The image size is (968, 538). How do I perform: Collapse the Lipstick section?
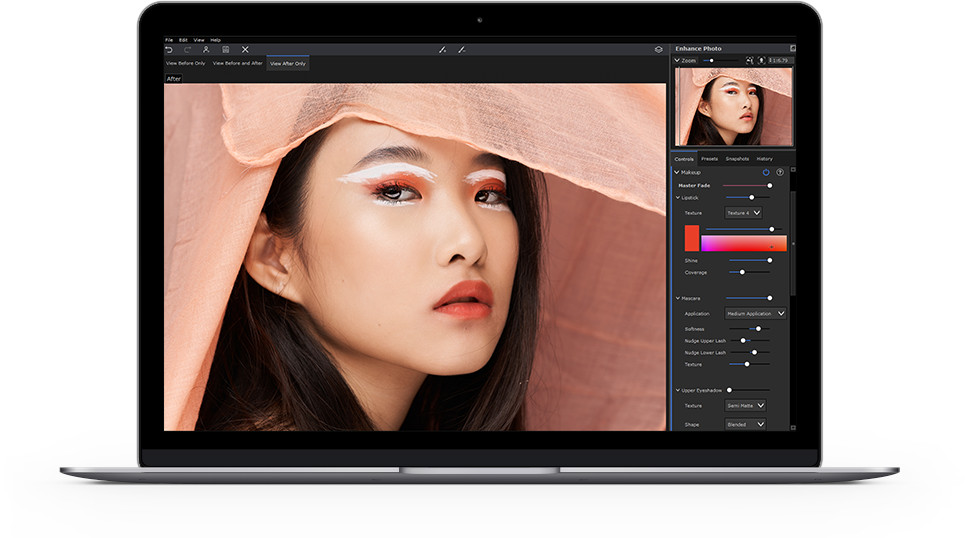point(678,198)
